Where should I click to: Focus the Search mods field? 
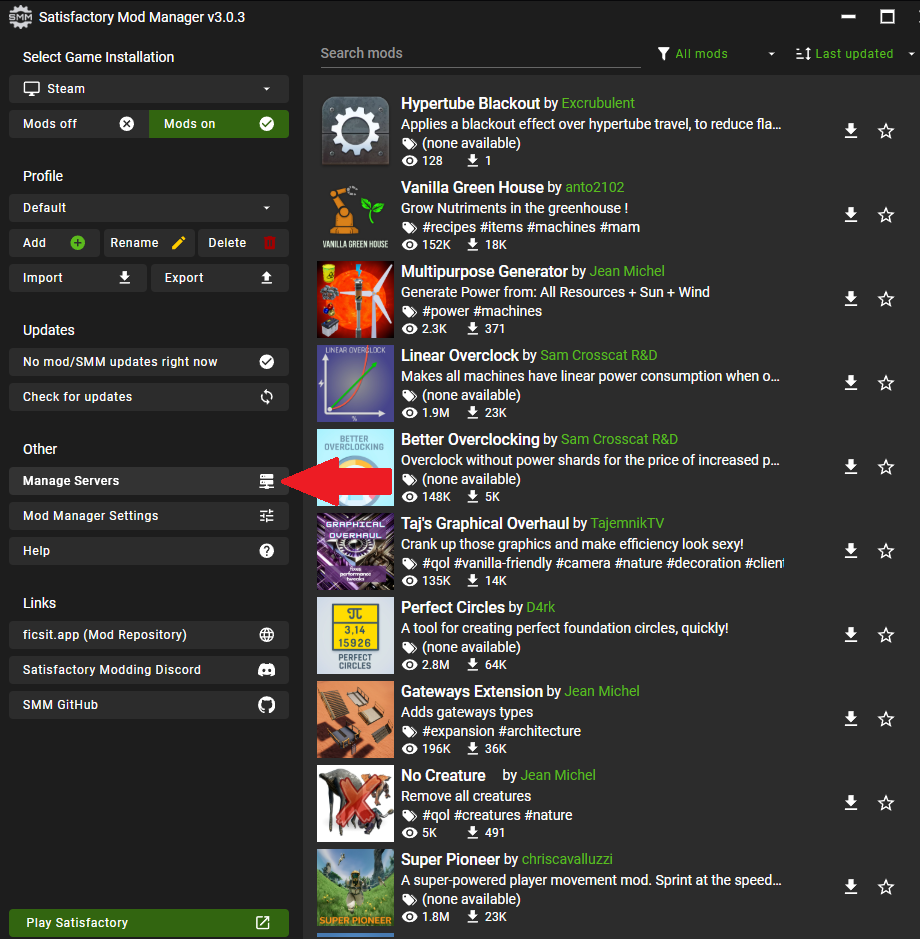click(480, 54)
